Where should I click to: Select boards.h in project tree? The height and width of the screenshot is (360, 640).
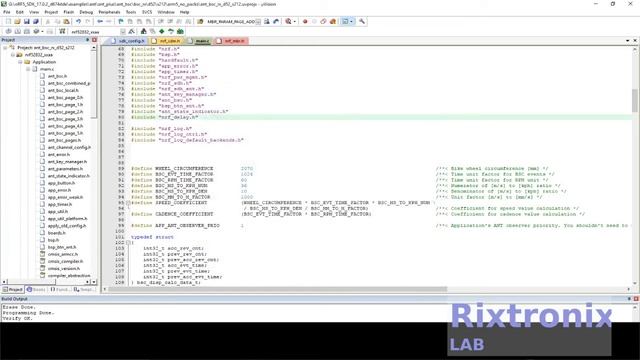pos(56,233)
